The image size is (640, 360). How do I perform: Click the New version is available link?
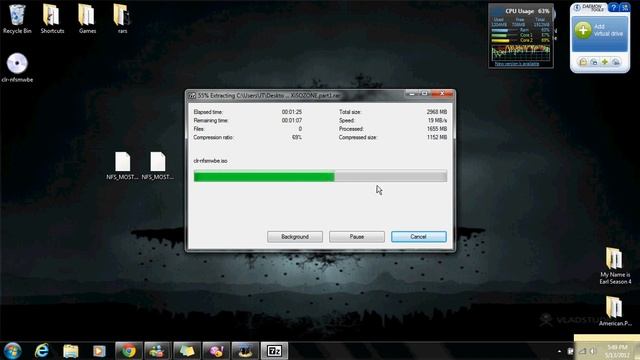pos(517,64)
